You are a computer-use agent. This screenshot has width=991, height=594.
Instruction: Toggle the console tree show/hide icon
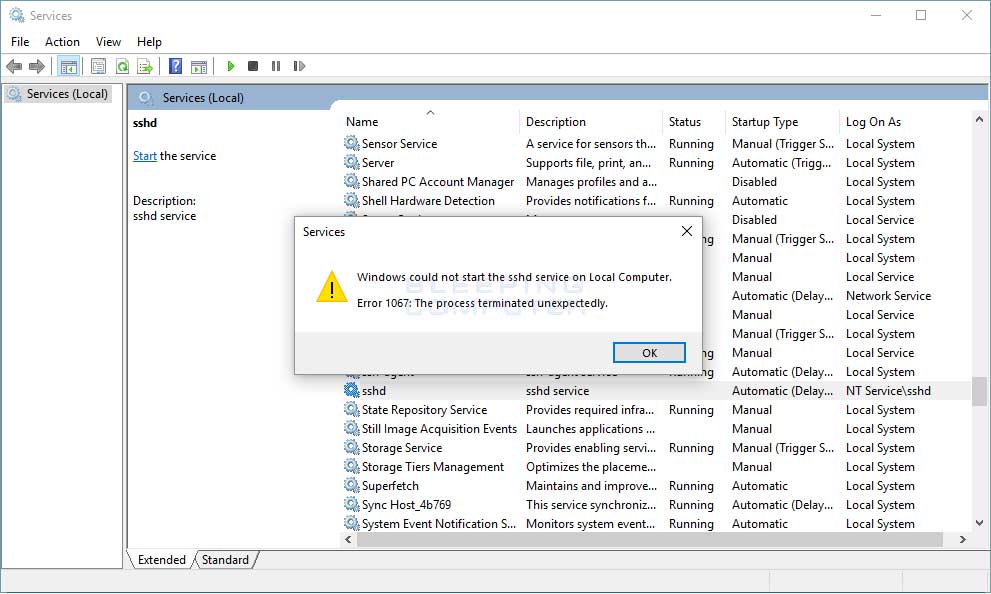point(68,66)
